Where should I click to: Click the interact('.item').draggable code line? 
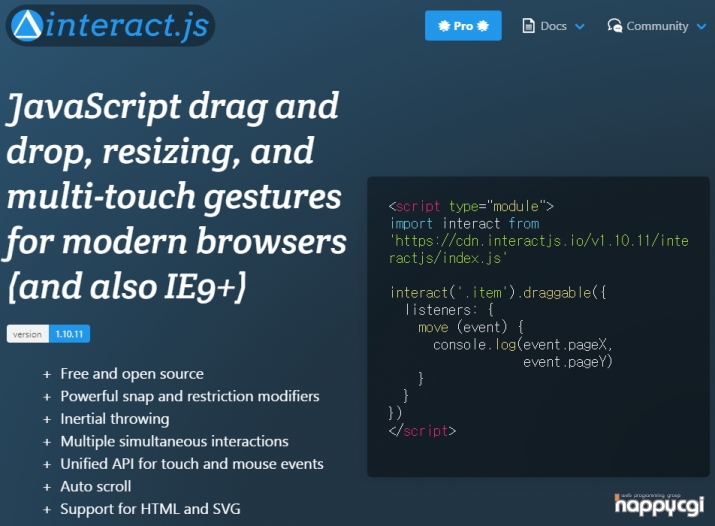coord(498,292)
